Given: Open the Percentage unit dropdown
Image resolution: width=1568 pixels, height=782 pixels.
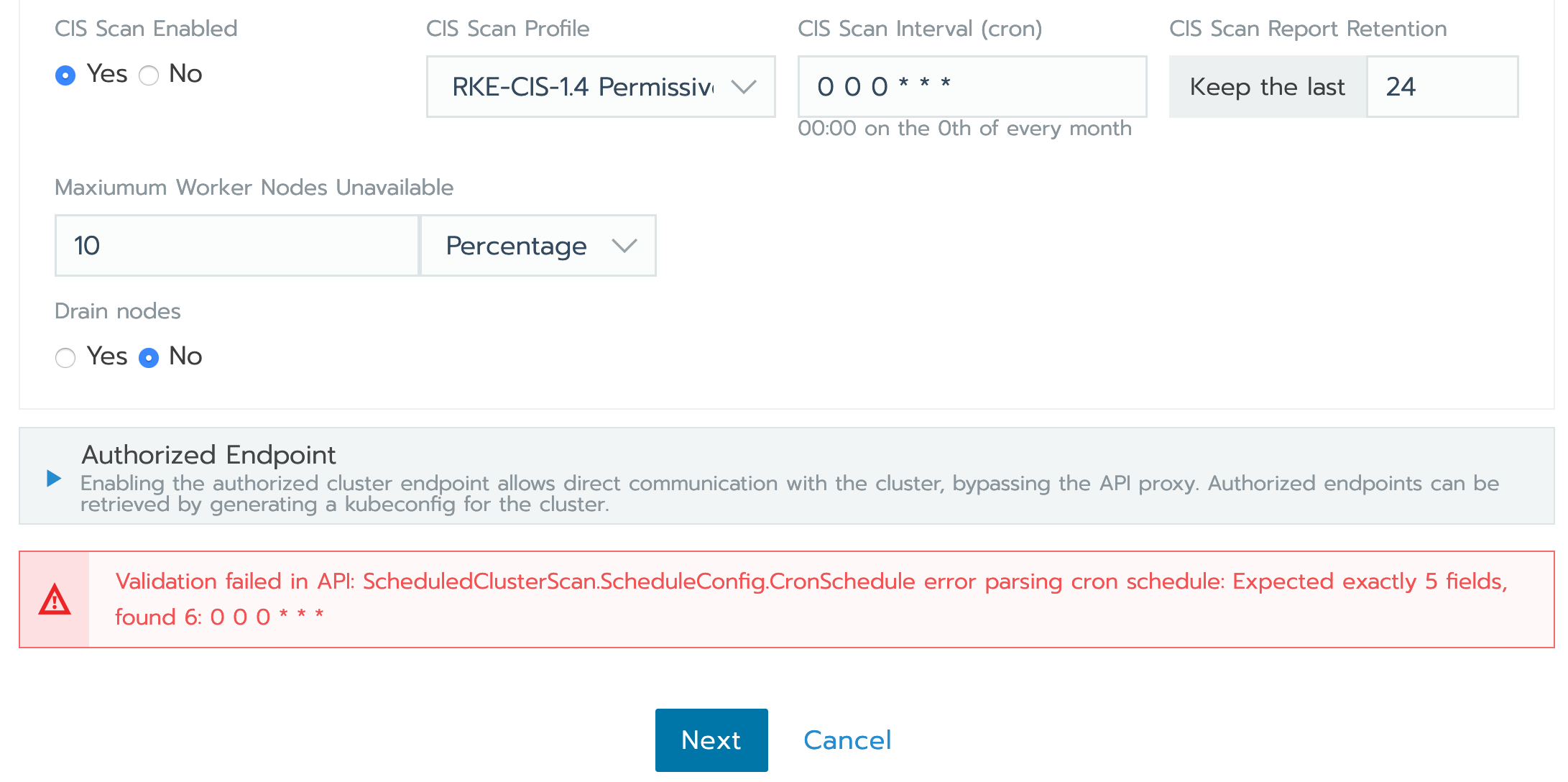Looking at the screenshot, I should (x=538, y=246).
